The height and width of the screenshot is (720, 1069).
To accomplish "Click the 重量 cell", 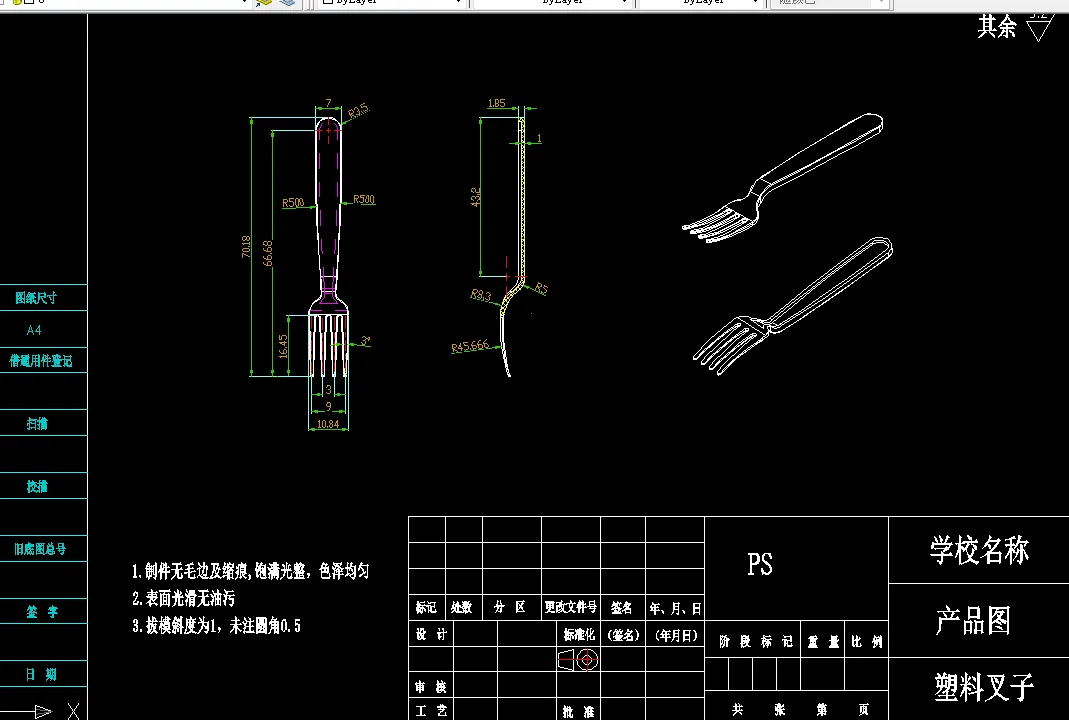I will click(x=822, y=642).
